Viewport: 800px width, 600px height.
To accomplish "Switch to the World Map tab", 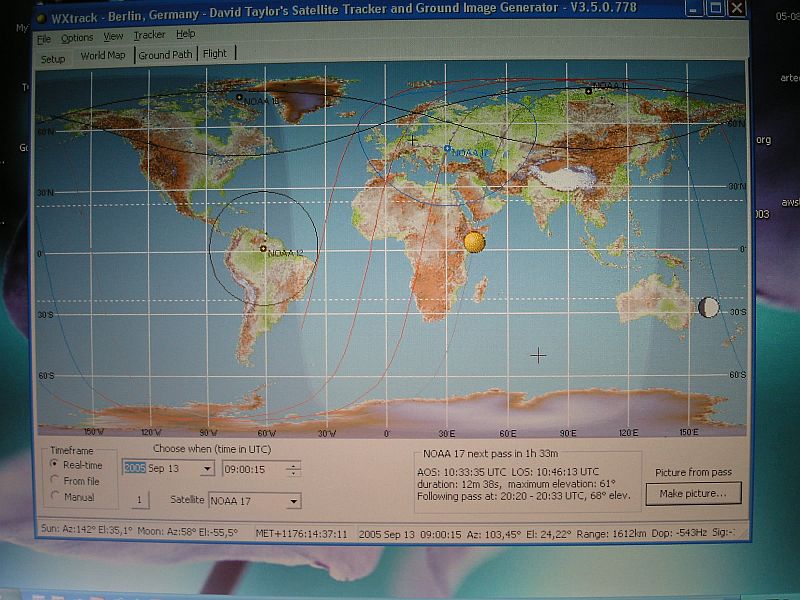I will click(103, 55).
